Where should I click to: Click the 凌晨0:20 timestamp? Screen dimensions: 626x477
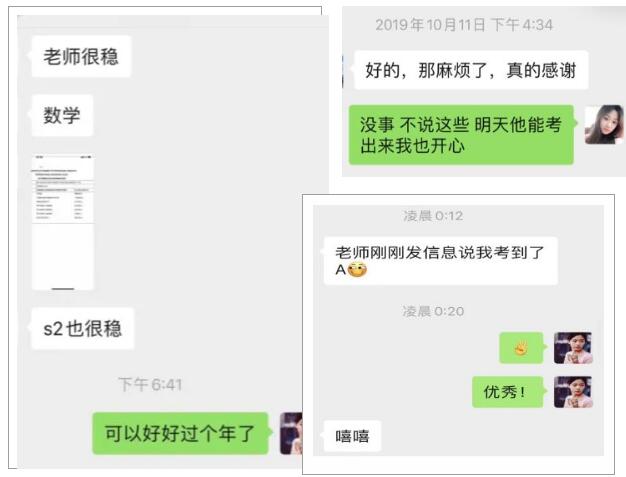[x=433, y=311]
